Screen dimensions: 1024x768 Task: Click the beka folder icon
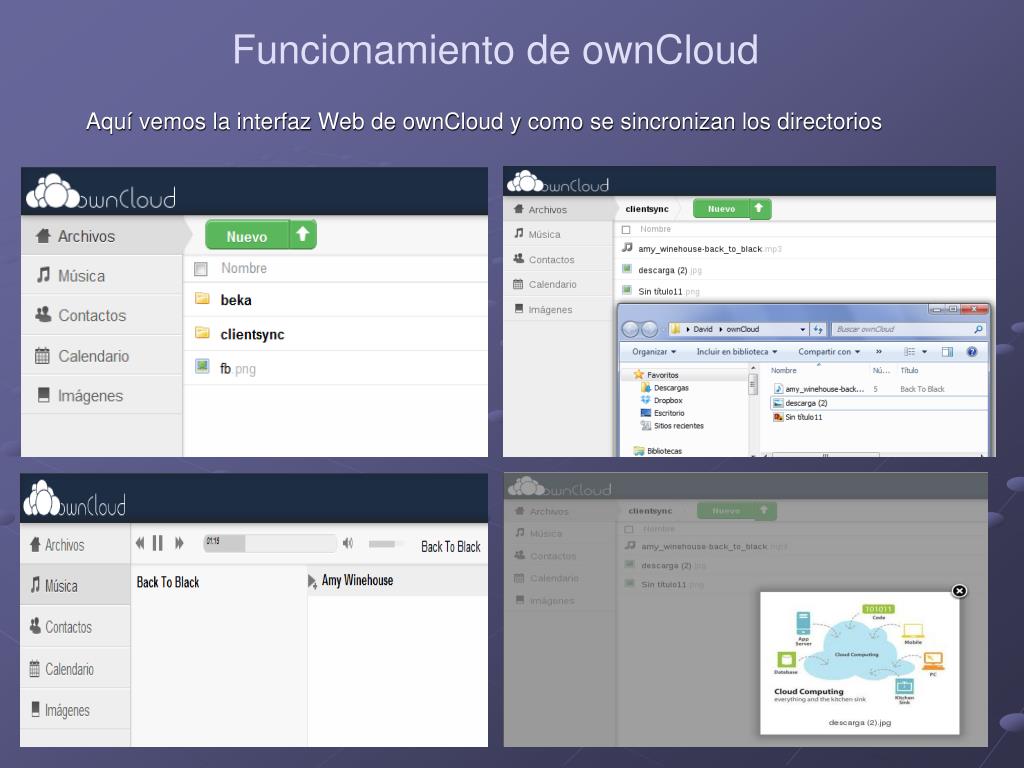point(202,299)
